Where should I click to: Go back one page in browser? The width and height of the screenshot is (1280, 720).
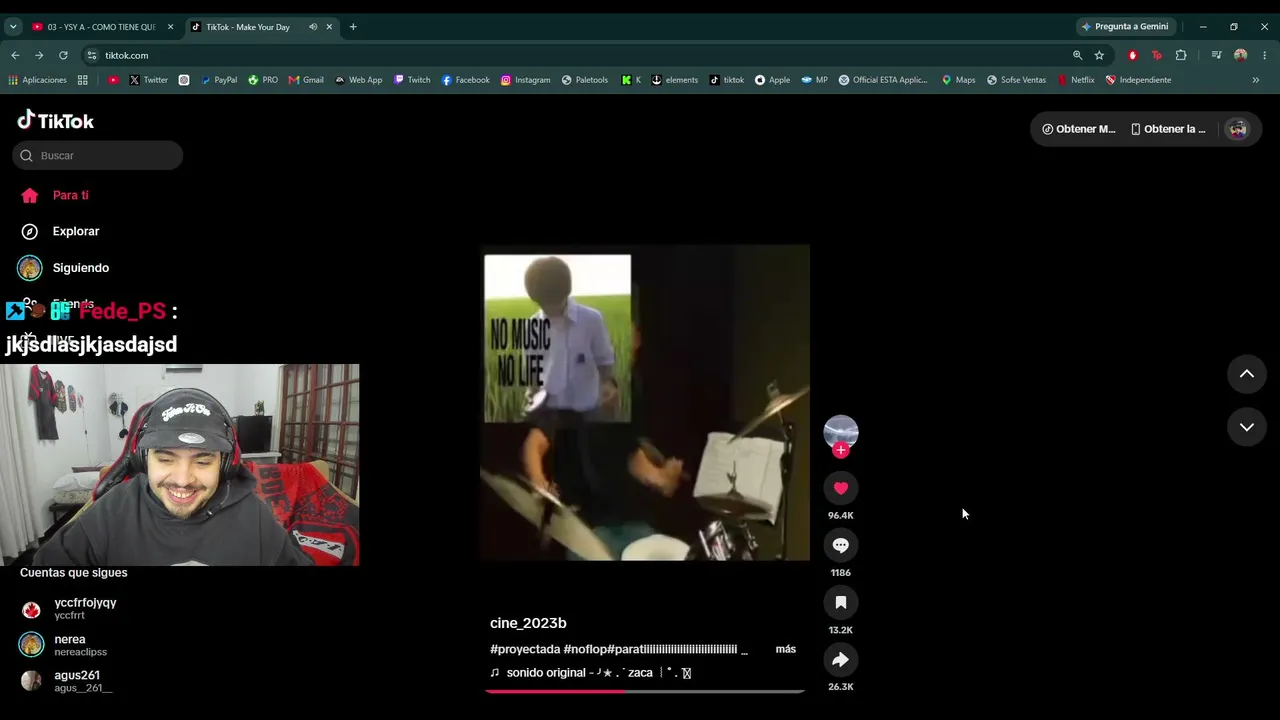tap(15, 55)
